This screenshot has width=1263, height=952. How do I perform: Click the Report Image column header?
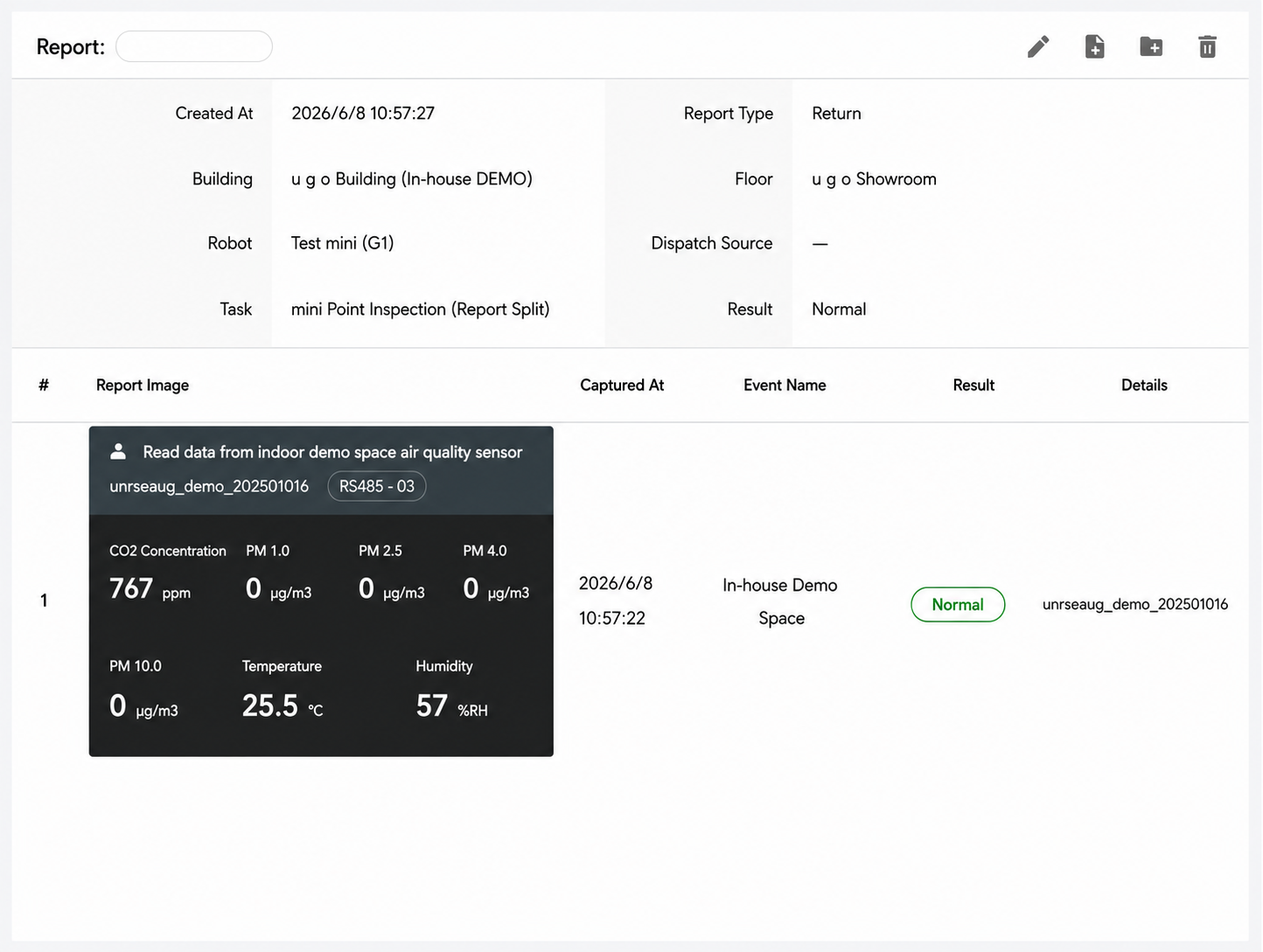click(x=143, y=385)
